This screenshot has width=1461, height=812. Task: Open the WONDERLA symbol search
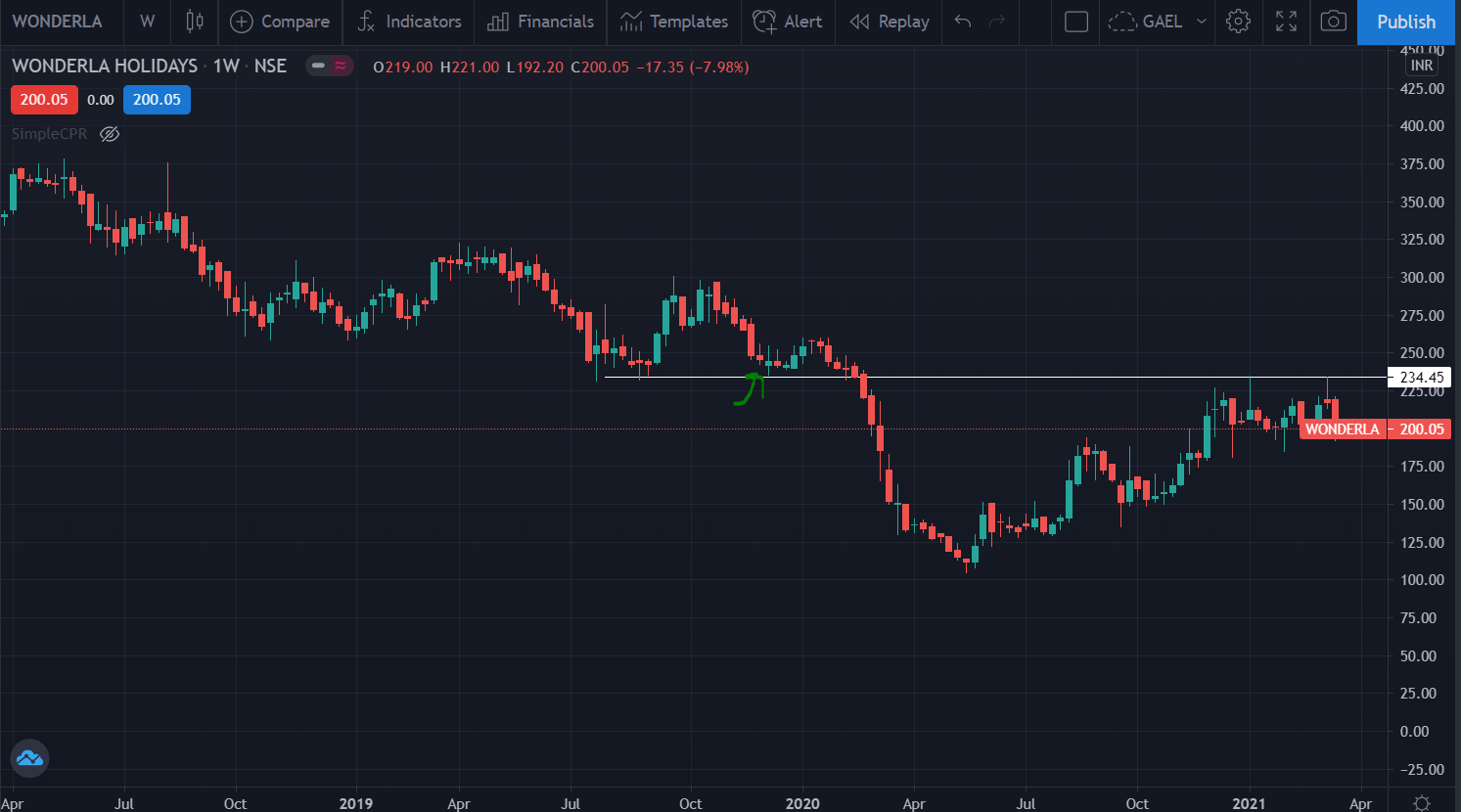(x=57, y=22)
